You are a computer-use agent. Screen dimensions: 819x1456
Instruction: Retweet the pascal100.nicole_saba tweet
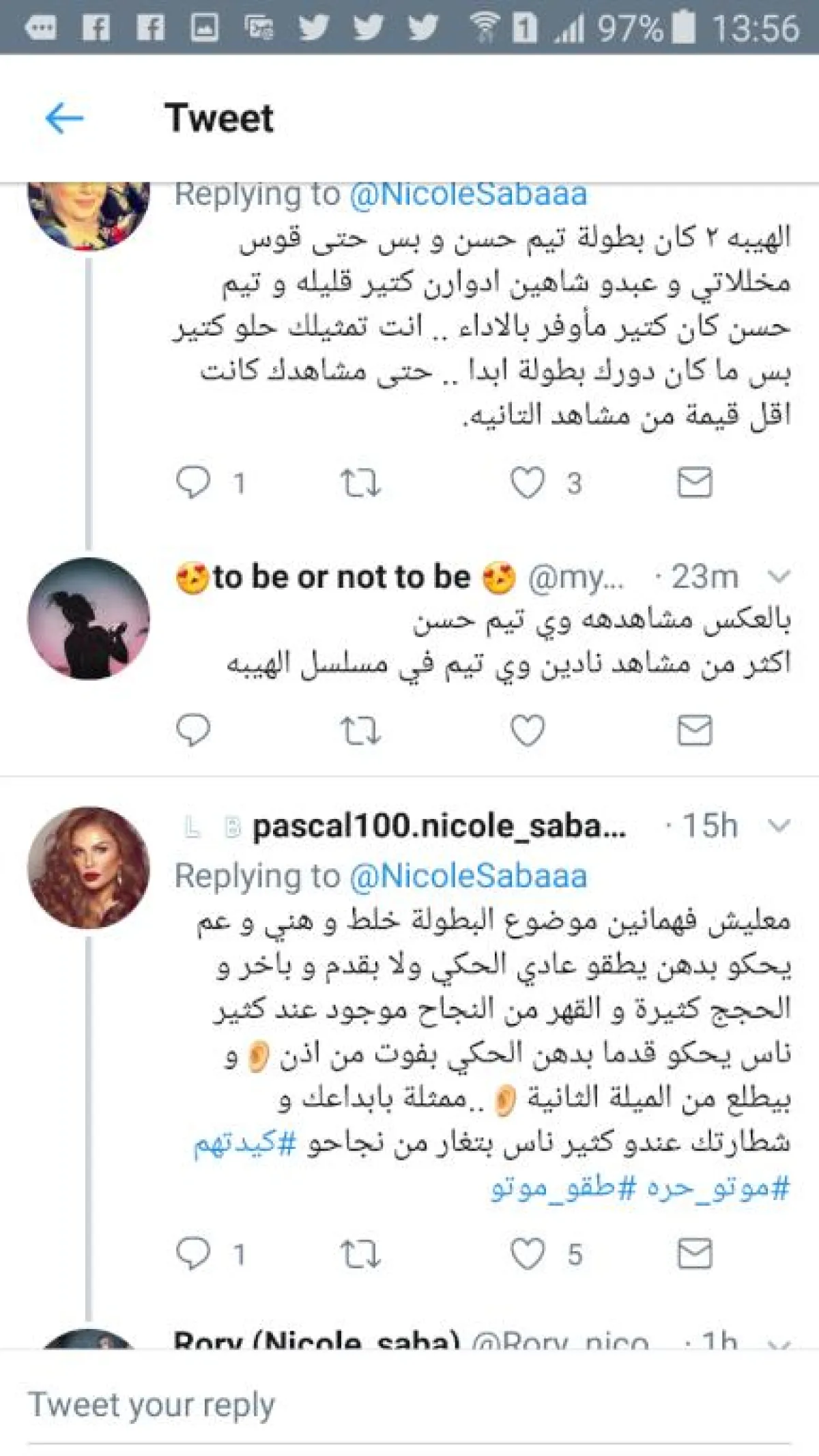click(360, 1255)
